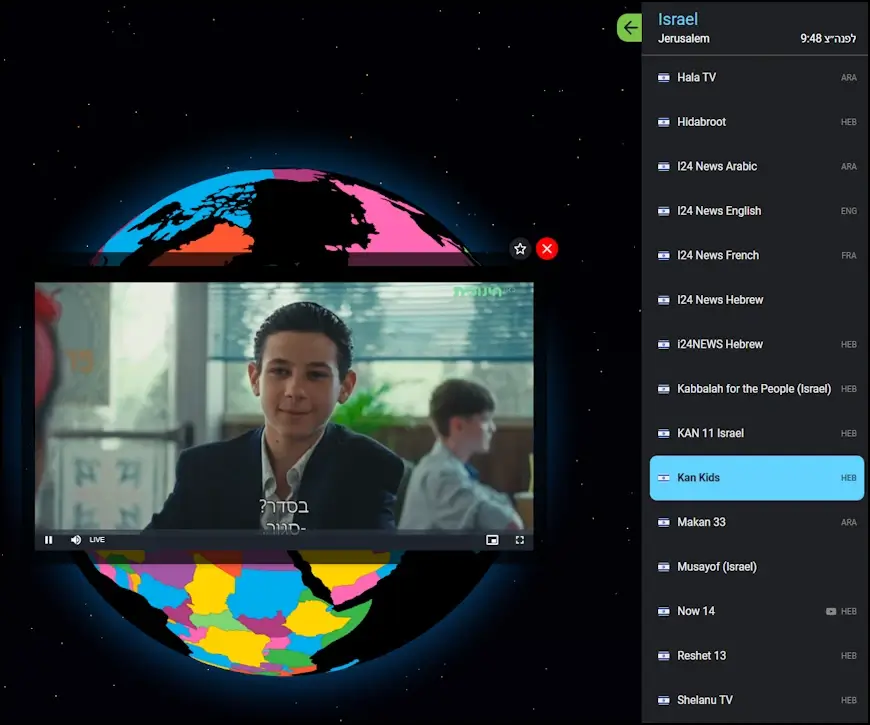Pause the live video stream
The image size is (870, 725).
48,540
